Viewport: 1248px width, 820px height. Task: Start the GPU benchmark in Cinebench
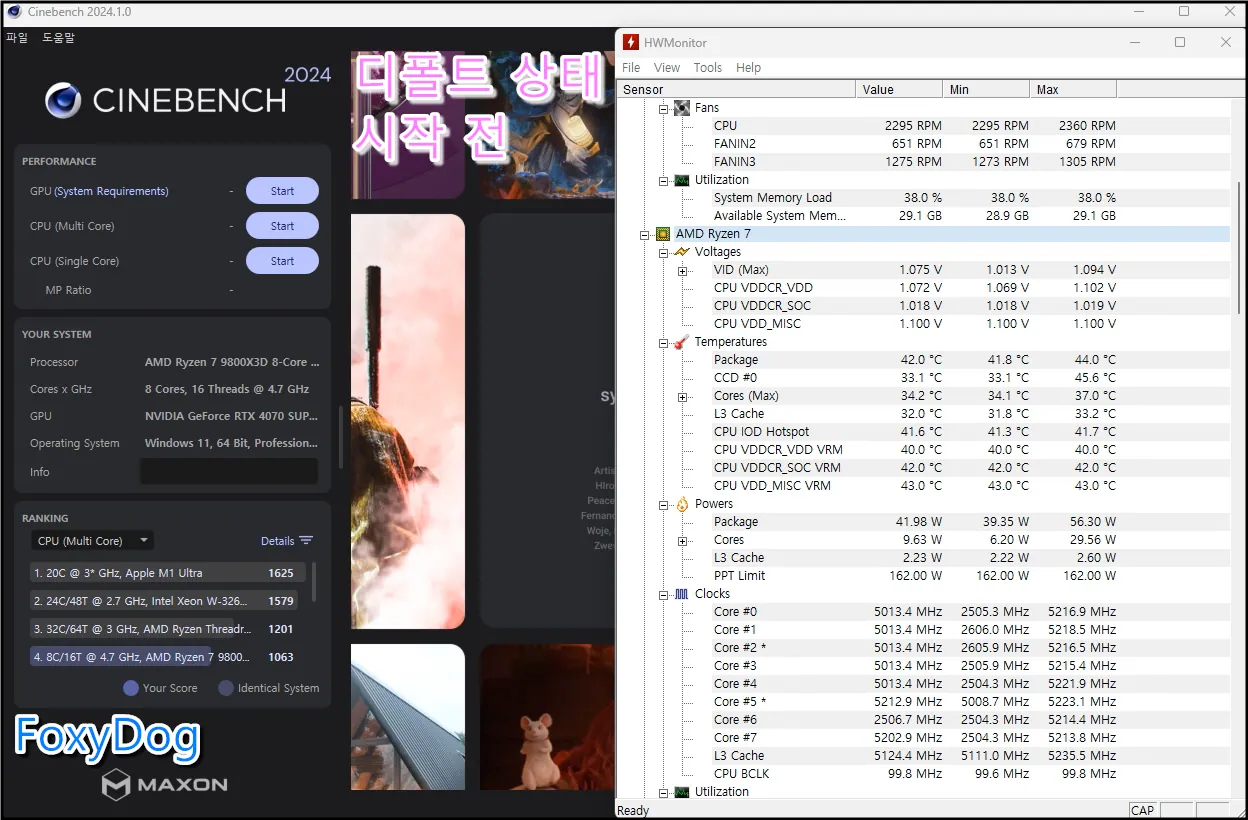[x=282, y=191]
